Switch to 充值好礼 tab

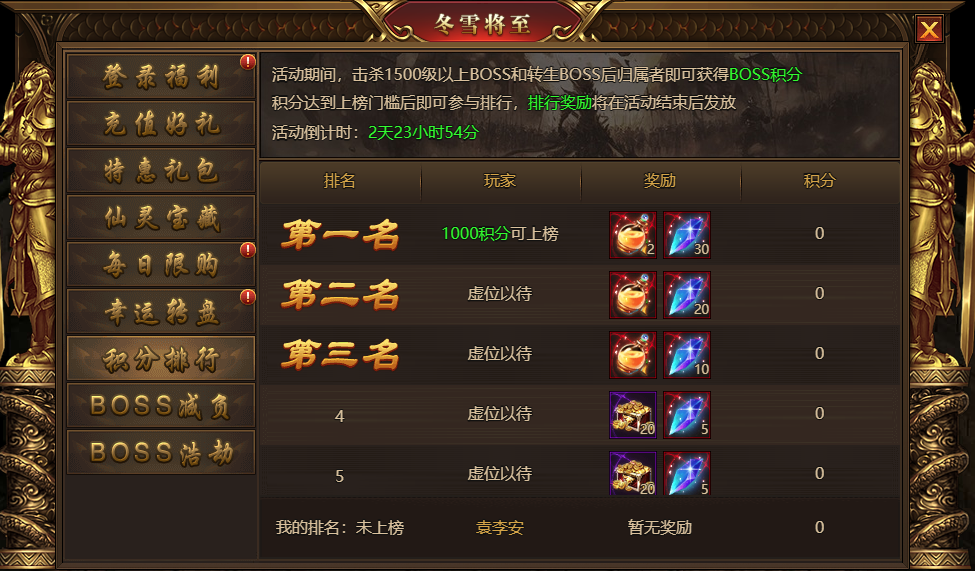click(x=161, y=123)
